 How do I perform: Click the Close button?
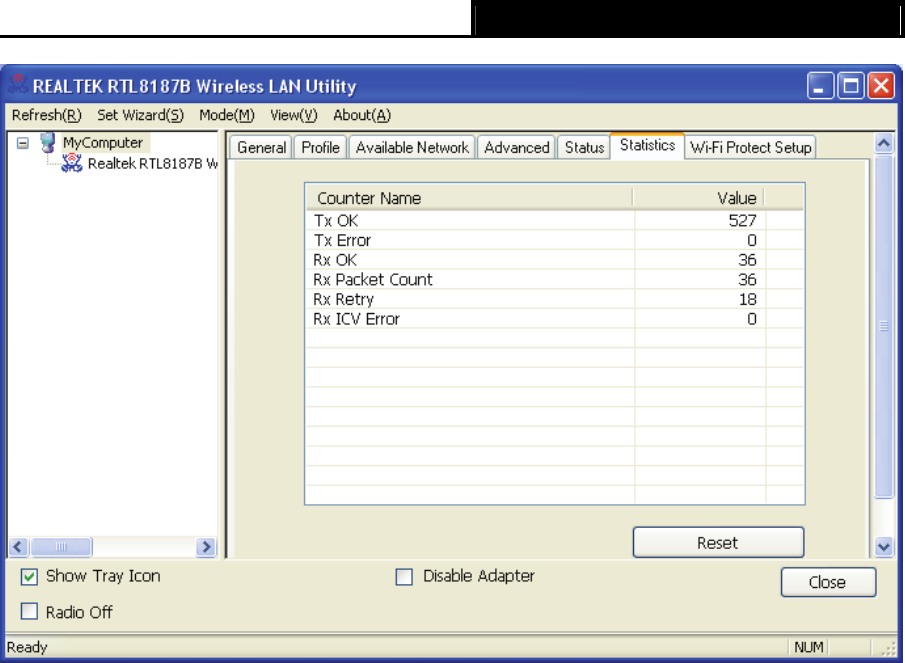tap(828, 582)
